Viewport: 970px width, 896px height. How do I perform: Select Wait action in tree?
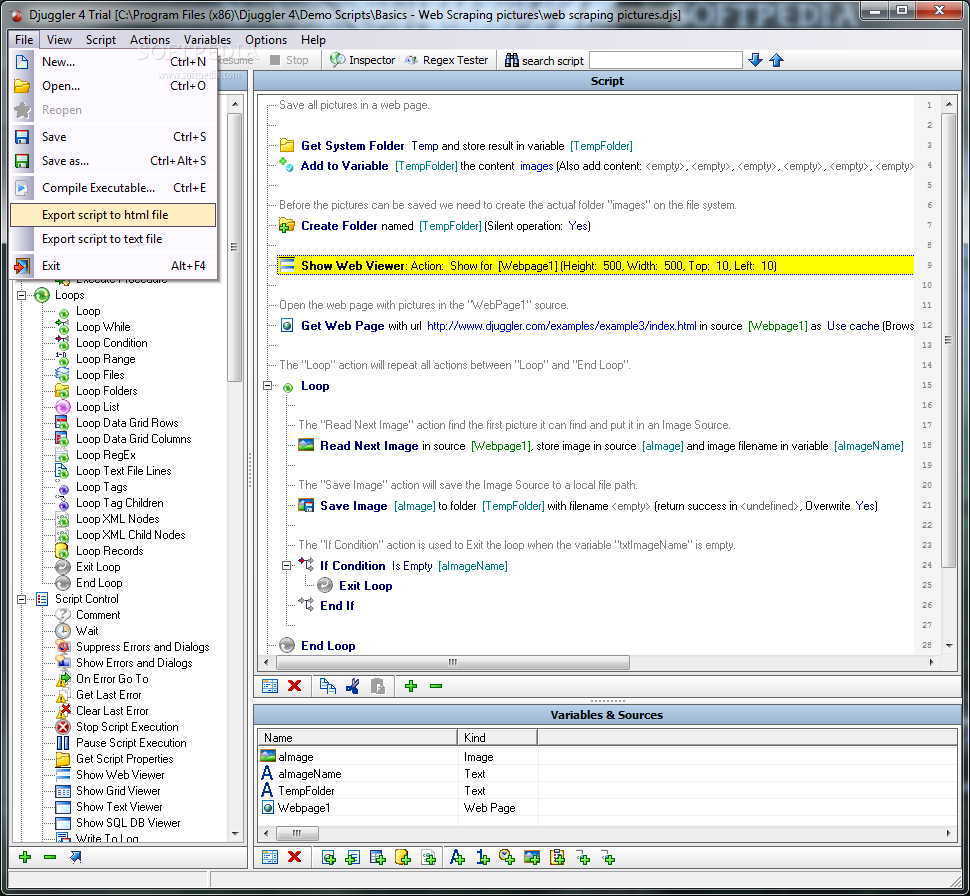tap(87, 631)
